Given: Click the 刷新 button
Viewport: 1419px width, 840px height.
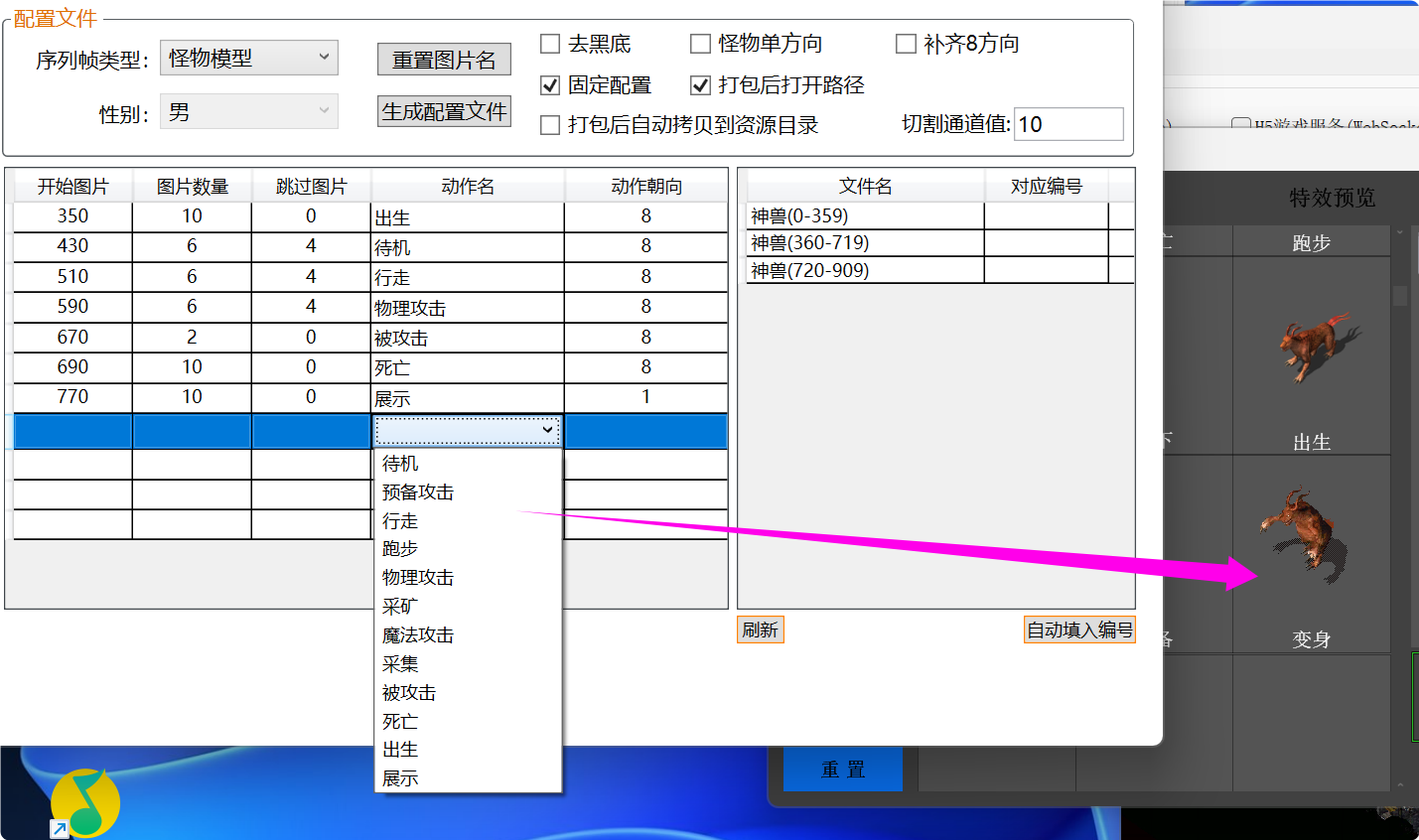Looking at the screenshot, I should pyautogui.click(x=760, y=630).
